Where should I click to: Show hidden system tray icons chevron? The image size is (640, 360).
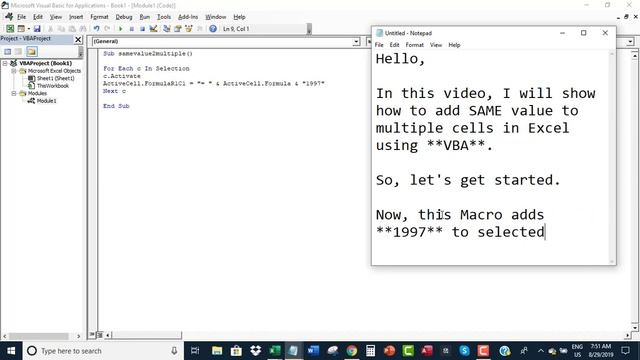coord(541,351)
